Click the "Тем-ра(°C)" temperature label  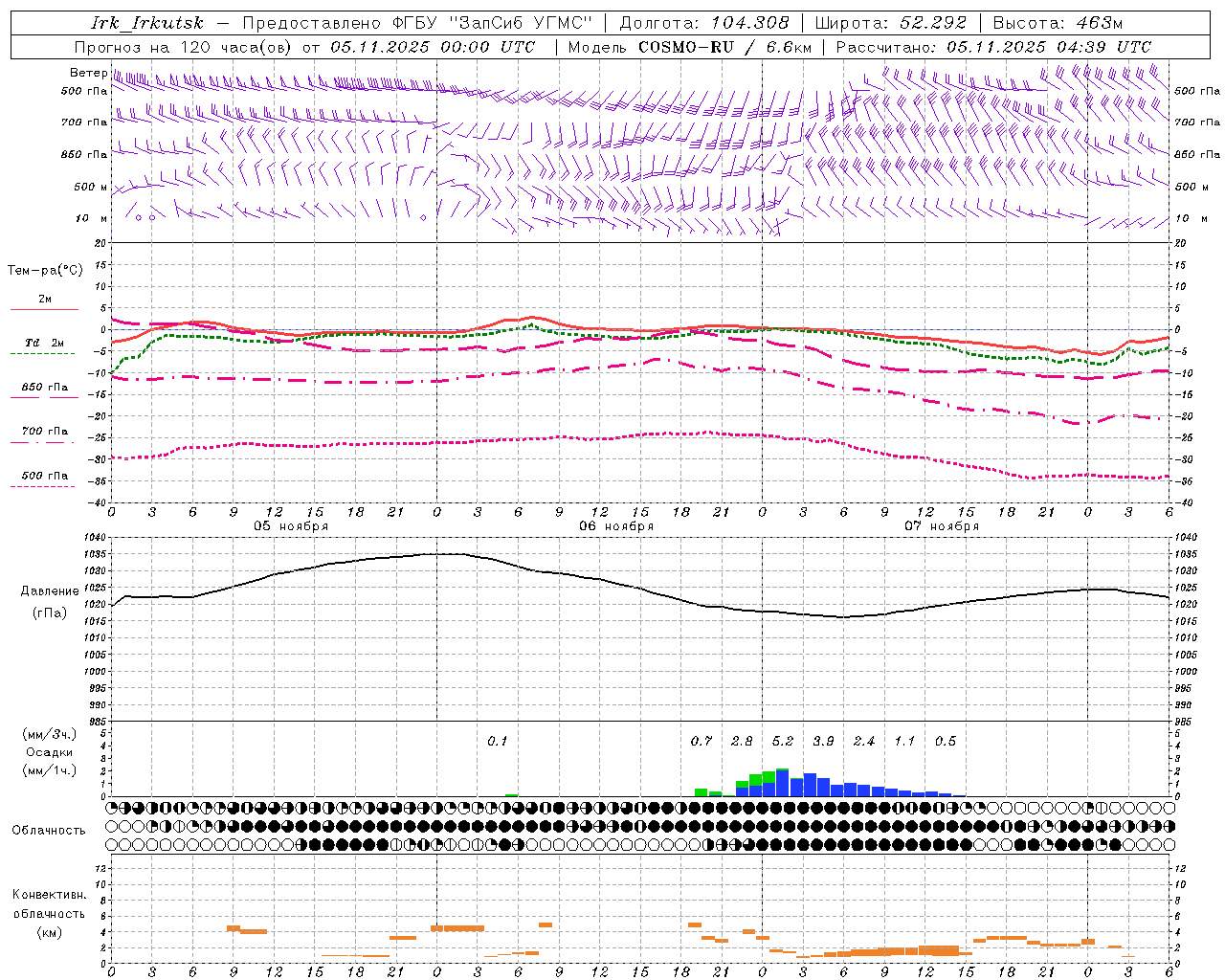tap(45, 271)
